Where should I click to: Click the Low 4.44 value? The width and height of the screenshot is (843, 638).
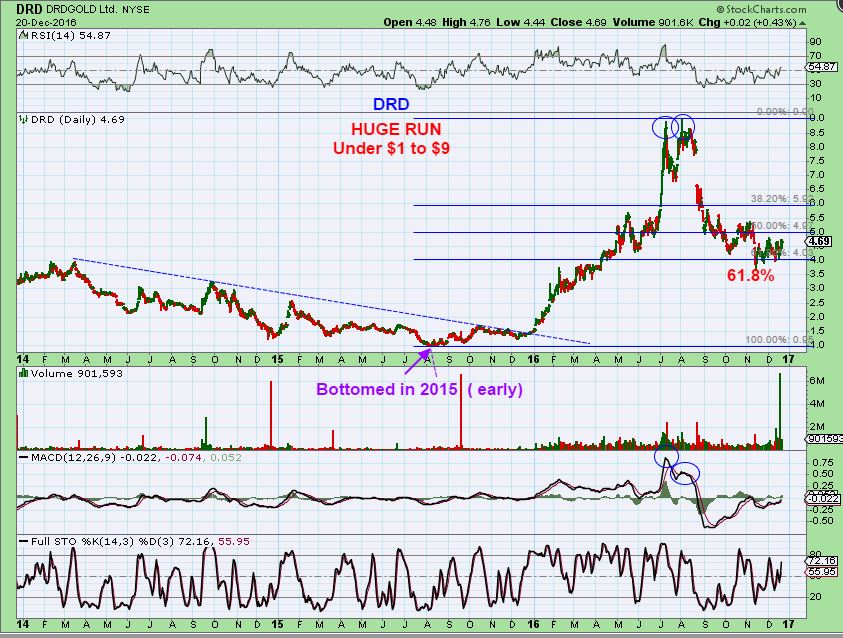click(x=520, y=23)
